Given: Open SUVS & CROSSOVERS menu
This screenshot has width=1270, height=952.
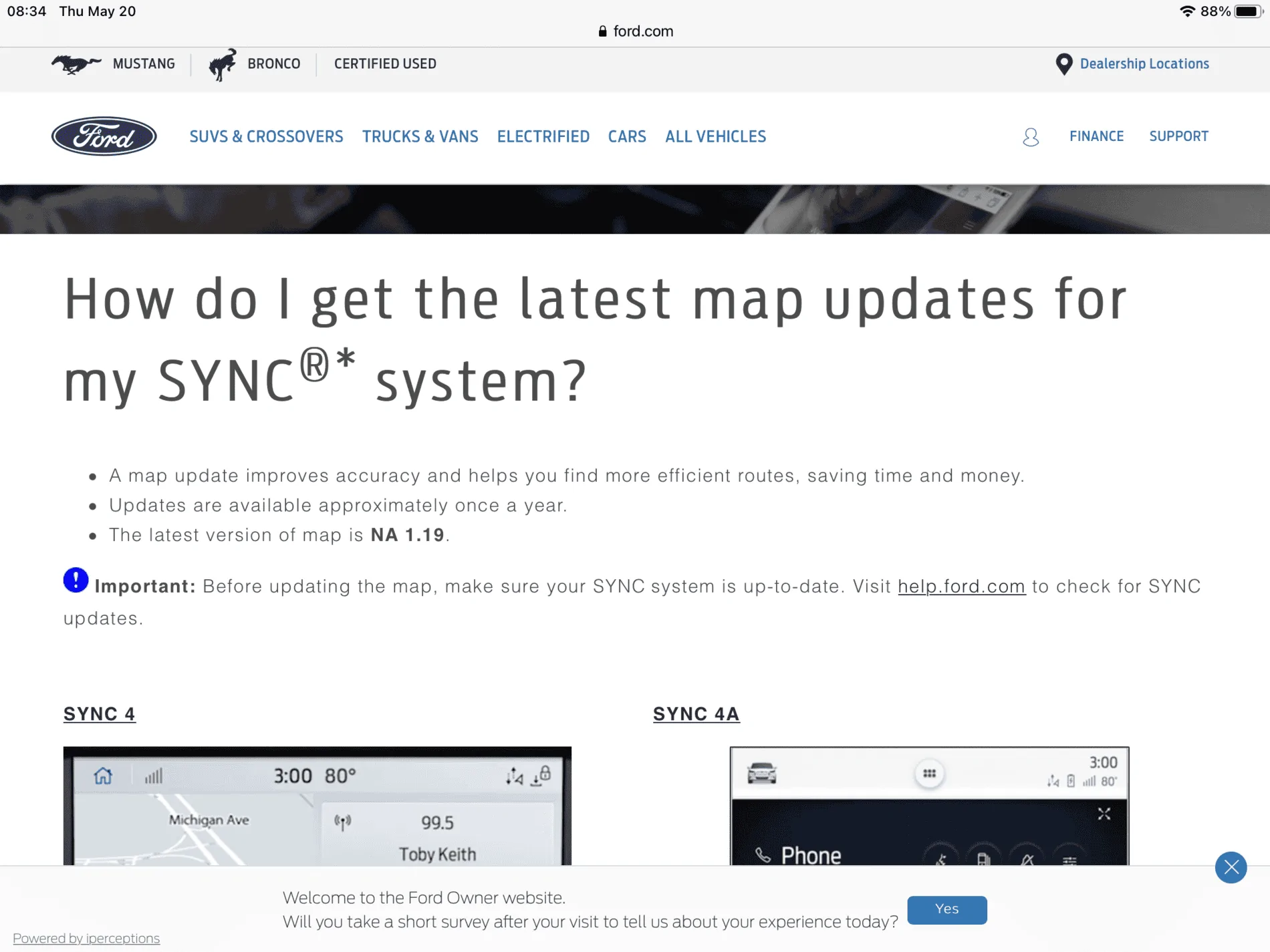Looking at the screenshot, I should 266,137.
